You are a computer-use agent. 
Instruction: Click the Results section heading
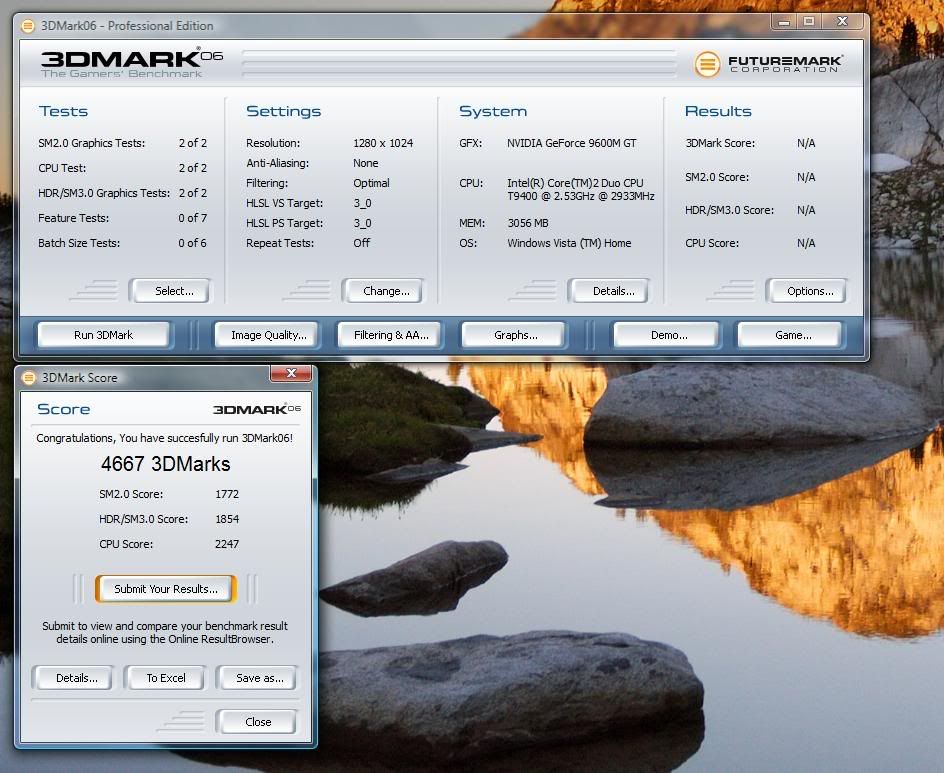(x=718, y=111)
